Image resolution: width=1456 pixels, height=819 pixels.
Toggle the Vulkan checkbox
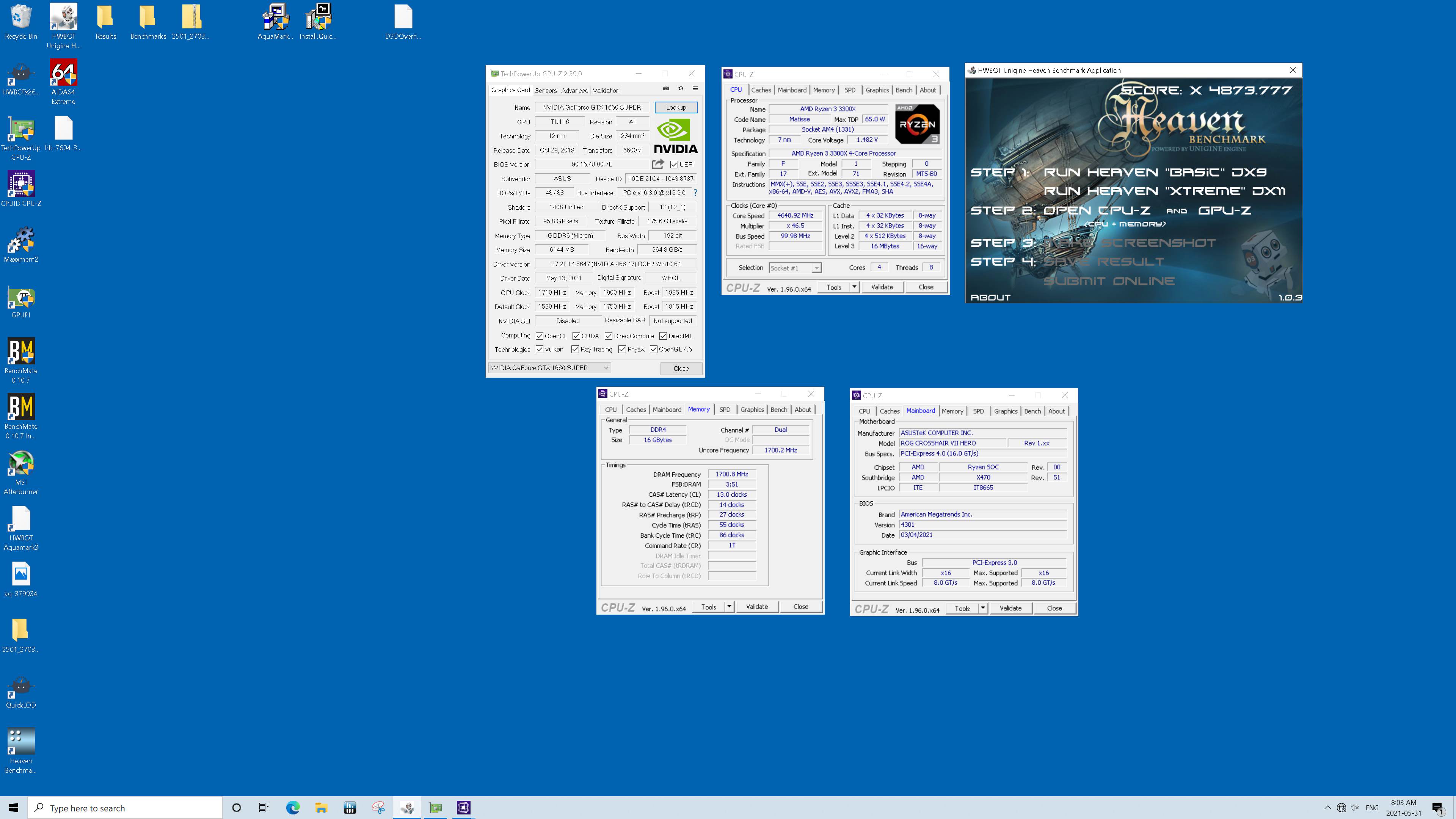point(539,349)
